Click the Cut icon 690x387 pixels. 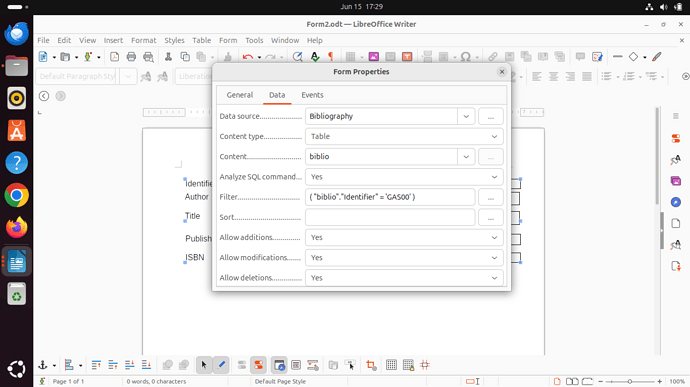[168, 57]
